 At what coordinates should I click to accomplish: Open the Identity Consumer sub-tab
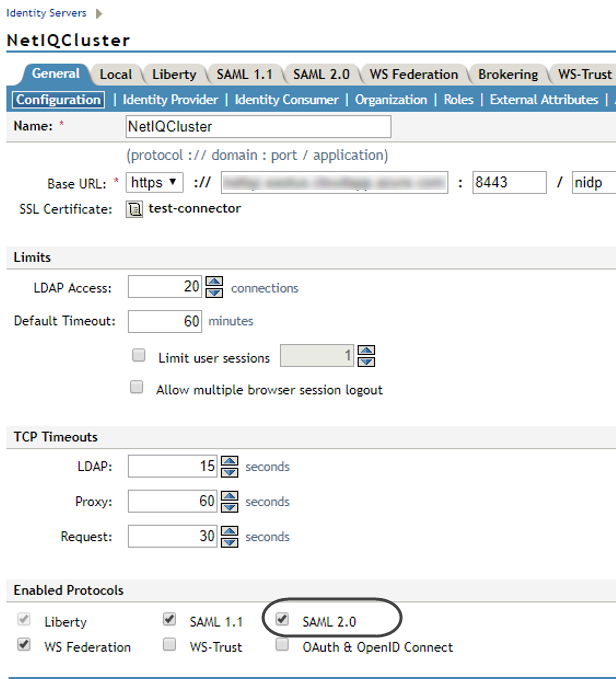tap(287, 100)
